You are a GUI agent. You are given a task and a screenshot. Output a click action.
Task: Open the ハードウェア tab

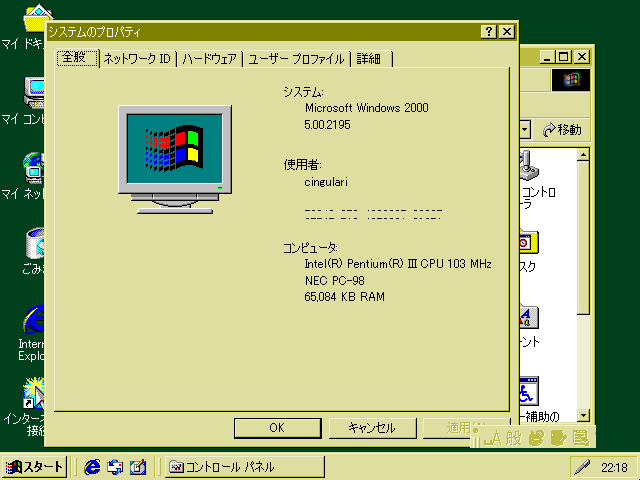click(x=209, y=59)
